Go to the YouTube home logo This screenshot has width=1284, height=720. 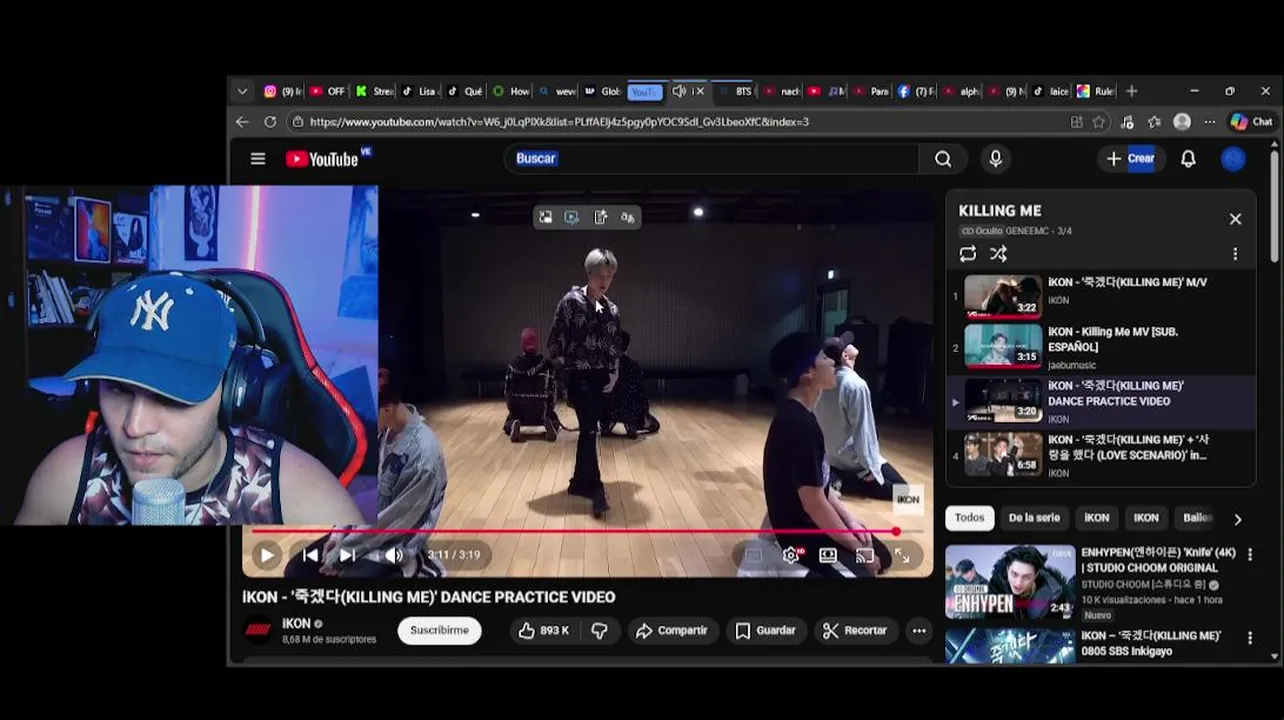pyautogui.click(x=322, y=159)
